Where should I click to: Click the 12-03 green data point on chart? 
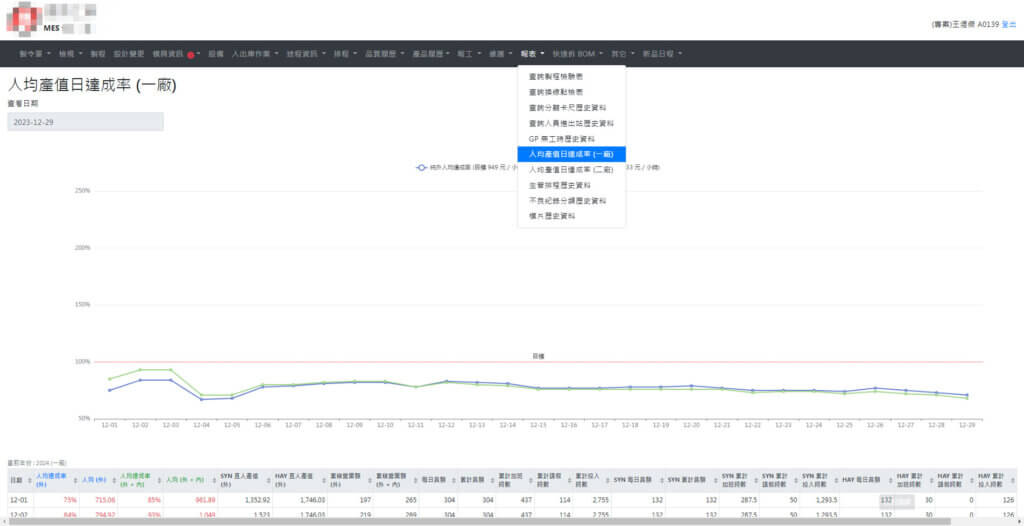(171, 370)
